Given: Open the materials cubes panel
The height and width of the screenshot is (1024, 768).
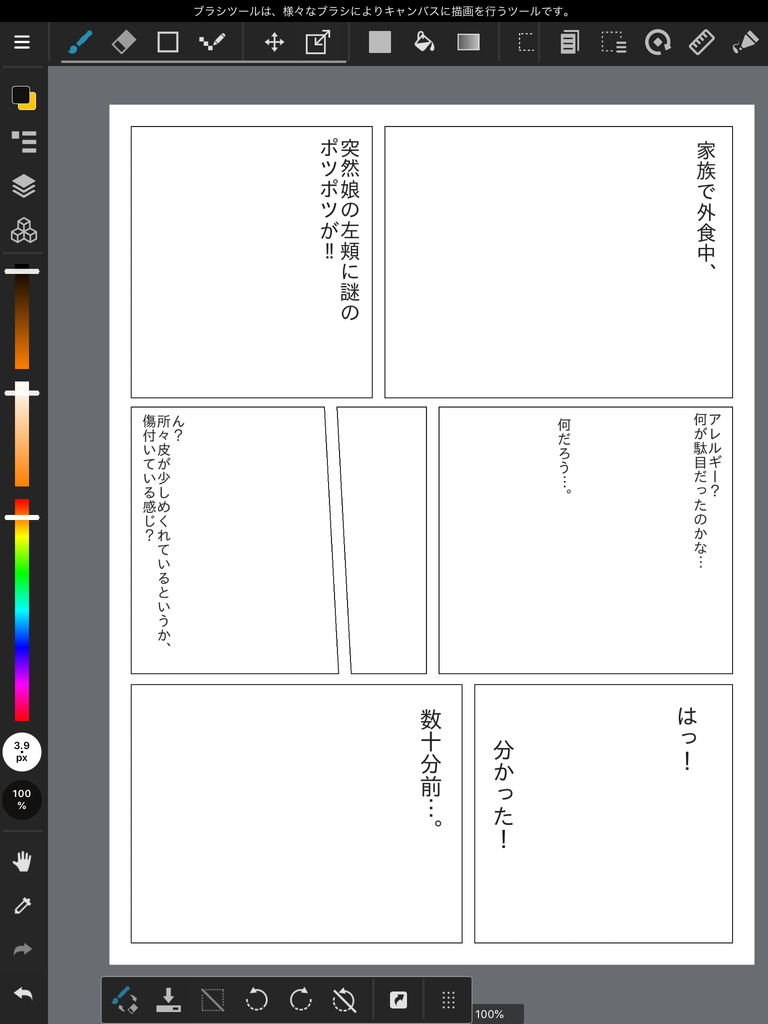Looking at the screenshot, I should click(x=24, y=231).
